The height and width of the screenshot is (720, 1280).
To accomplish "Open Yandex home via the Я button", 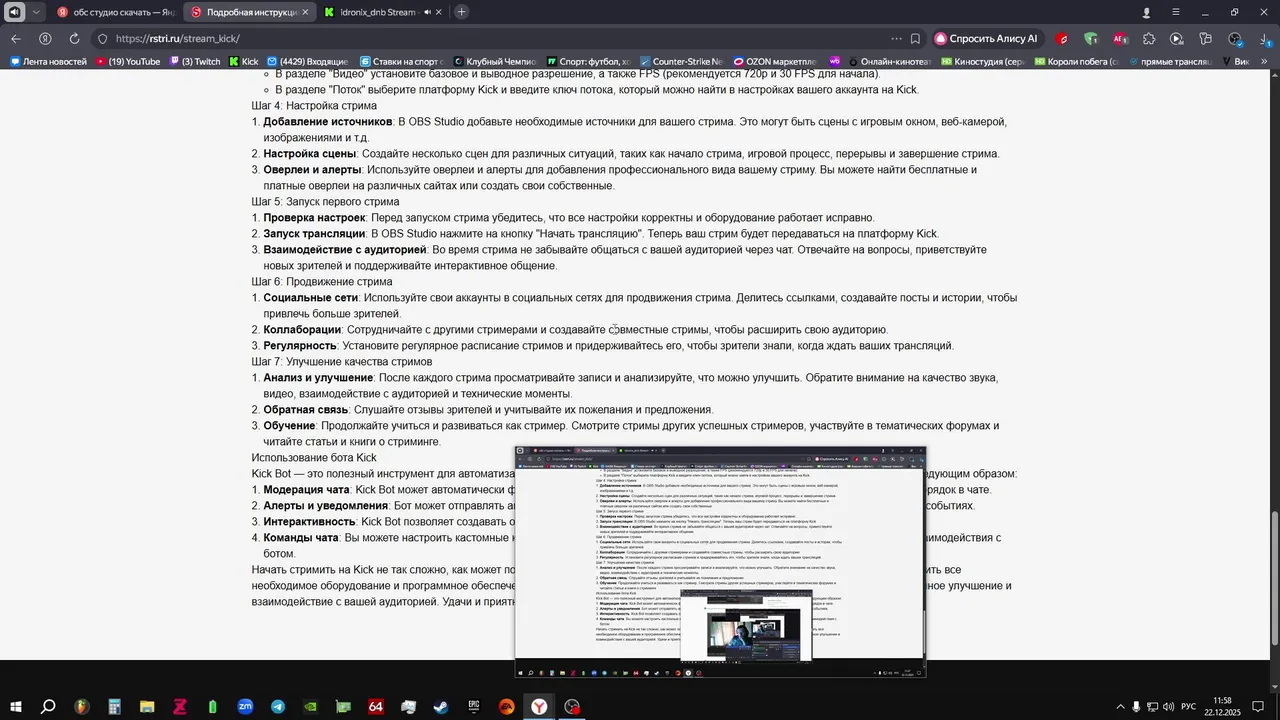I will click(45, 38).
